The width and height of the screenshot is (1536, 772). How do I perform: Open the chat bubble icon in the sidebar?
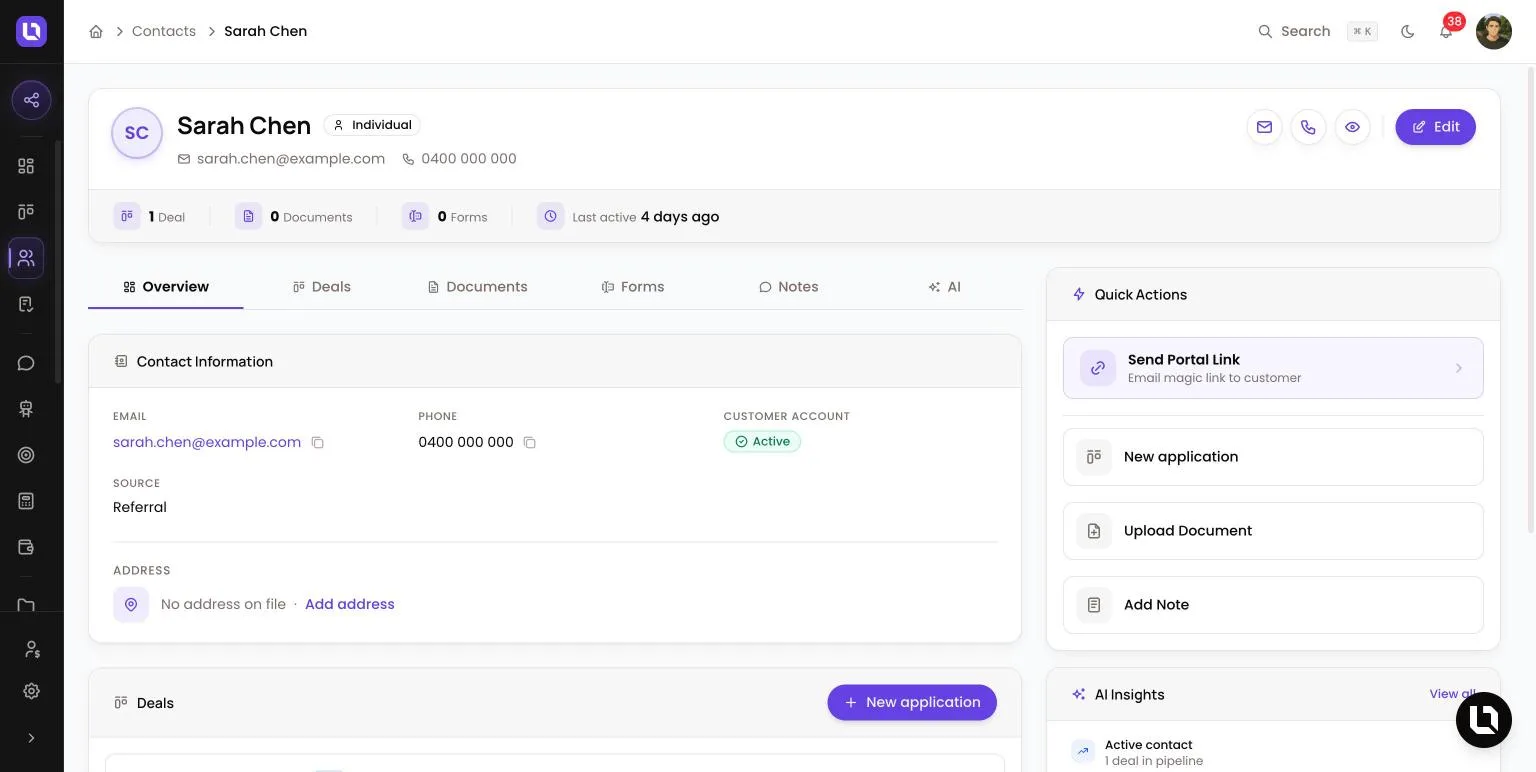tap(26, 363)
